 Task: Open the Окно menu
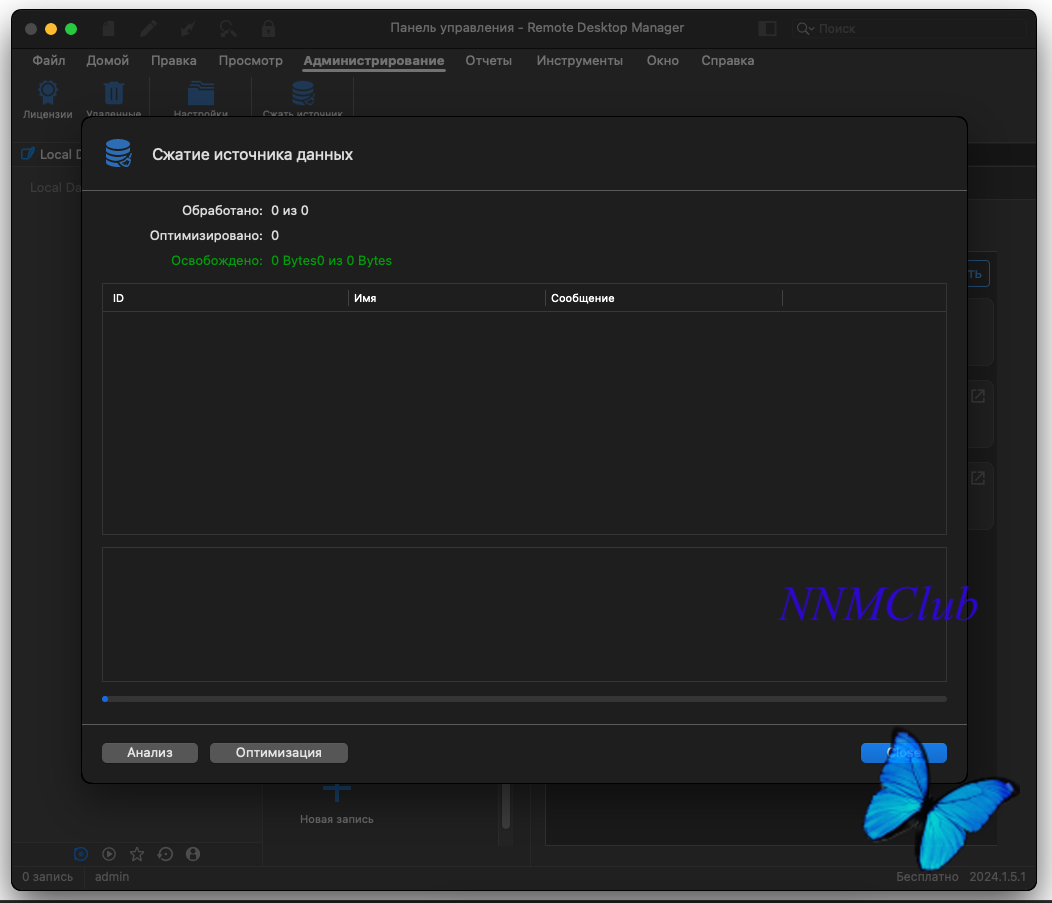pos(662,60)
